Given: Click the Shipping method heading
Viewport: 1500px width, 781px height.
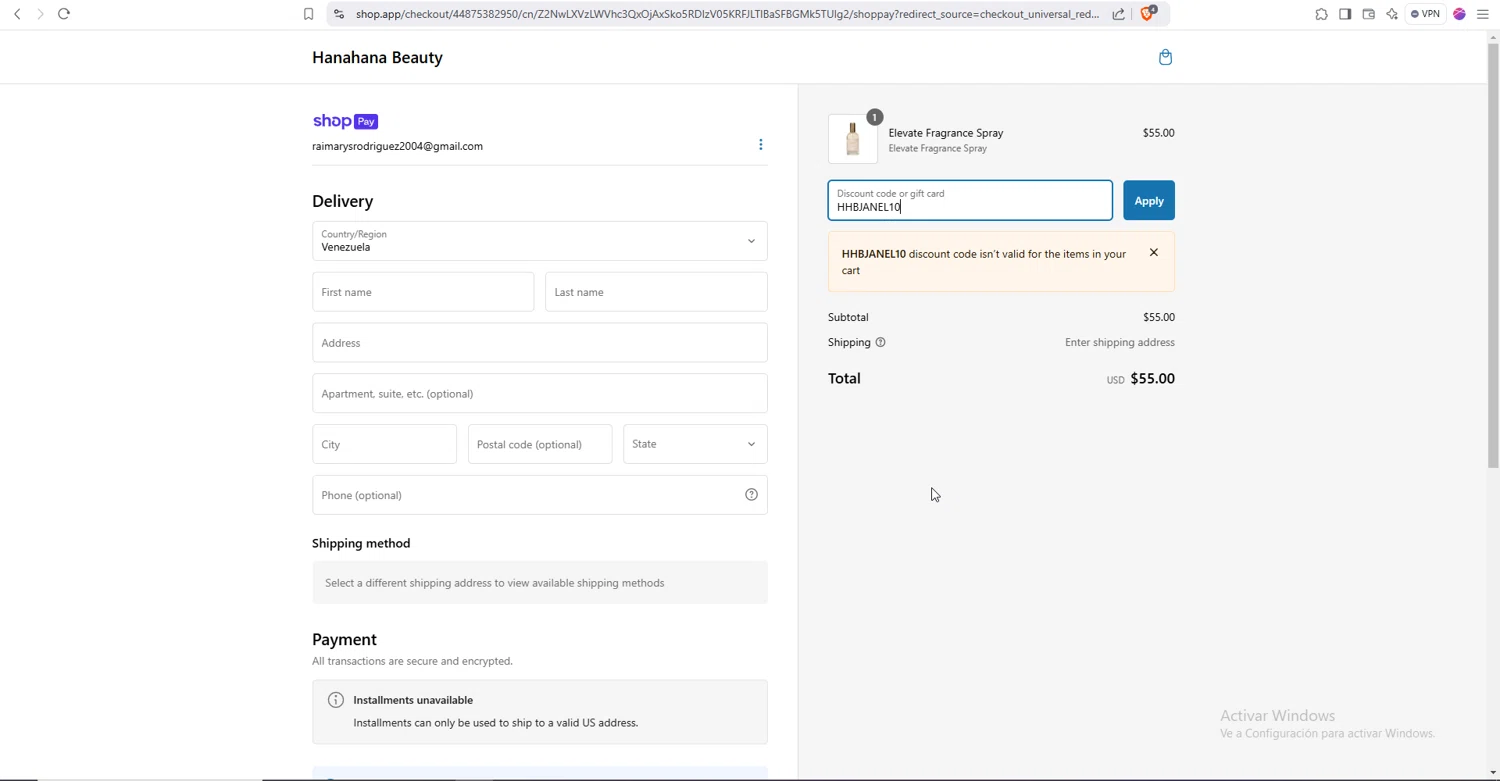Looking at the screenshot, I should tap(361, 543).
